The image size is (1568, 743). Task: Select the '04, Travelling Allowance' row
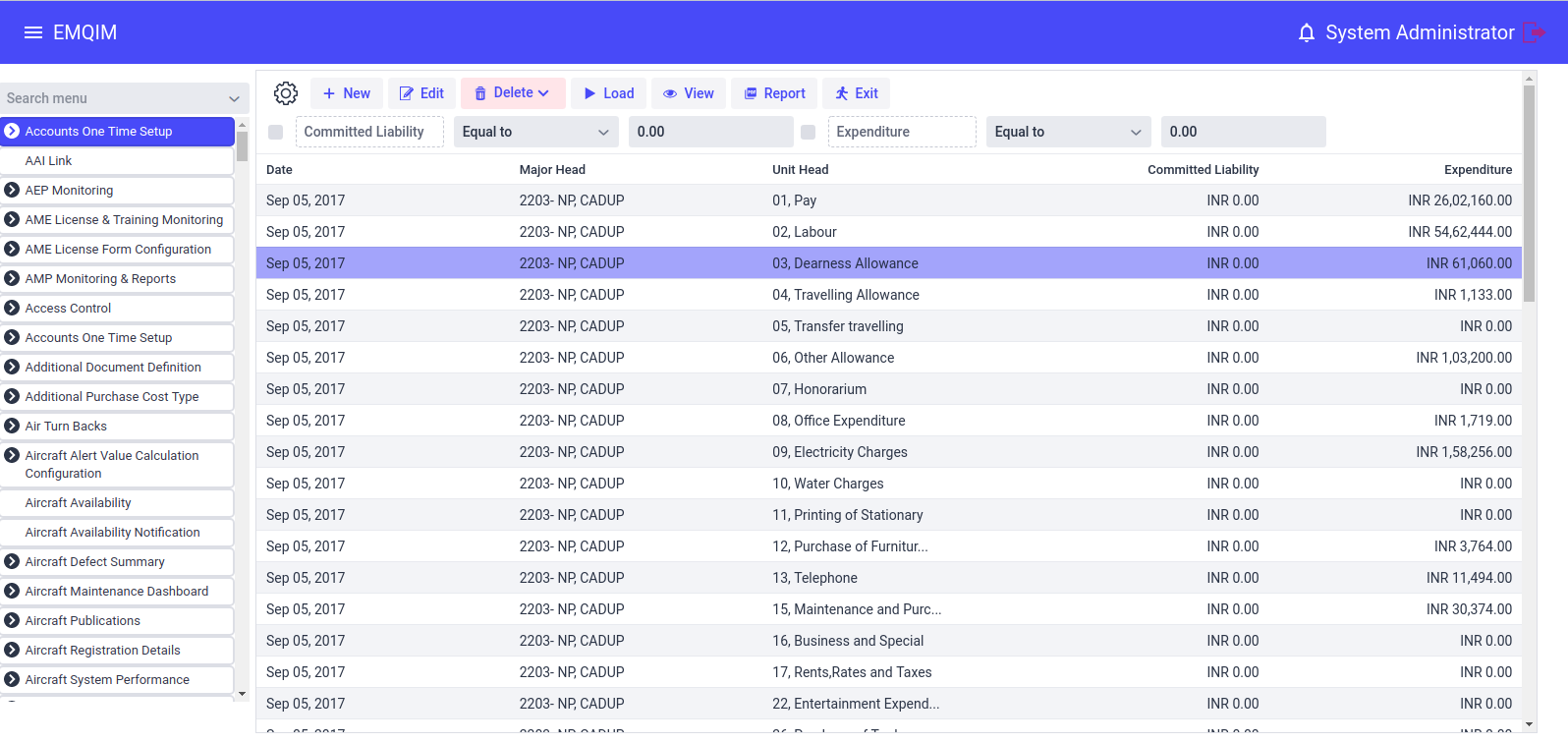[x=889, y=295]
